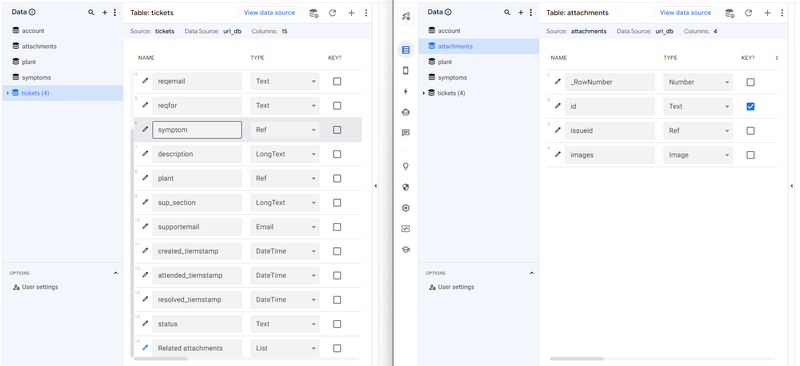Edit the reqemail column pencil icon
This screenshot has height=366, width=800.
point(145,81)
